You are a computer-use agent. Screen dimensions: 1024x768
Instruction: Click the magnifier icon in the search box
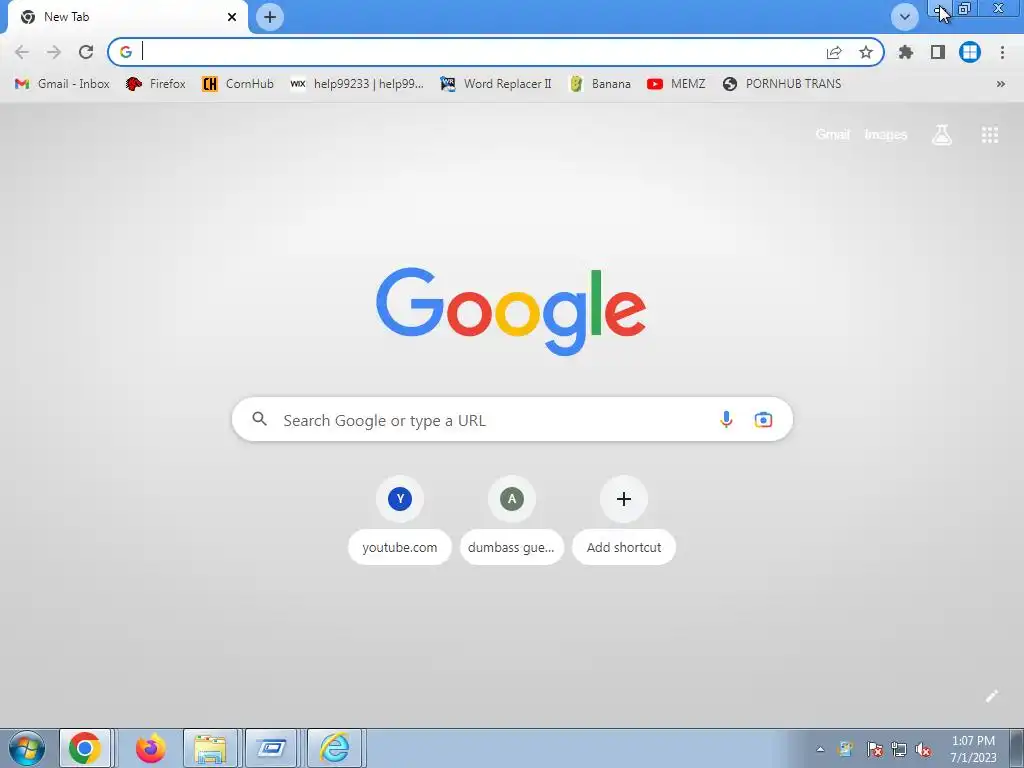coord(259,419)
